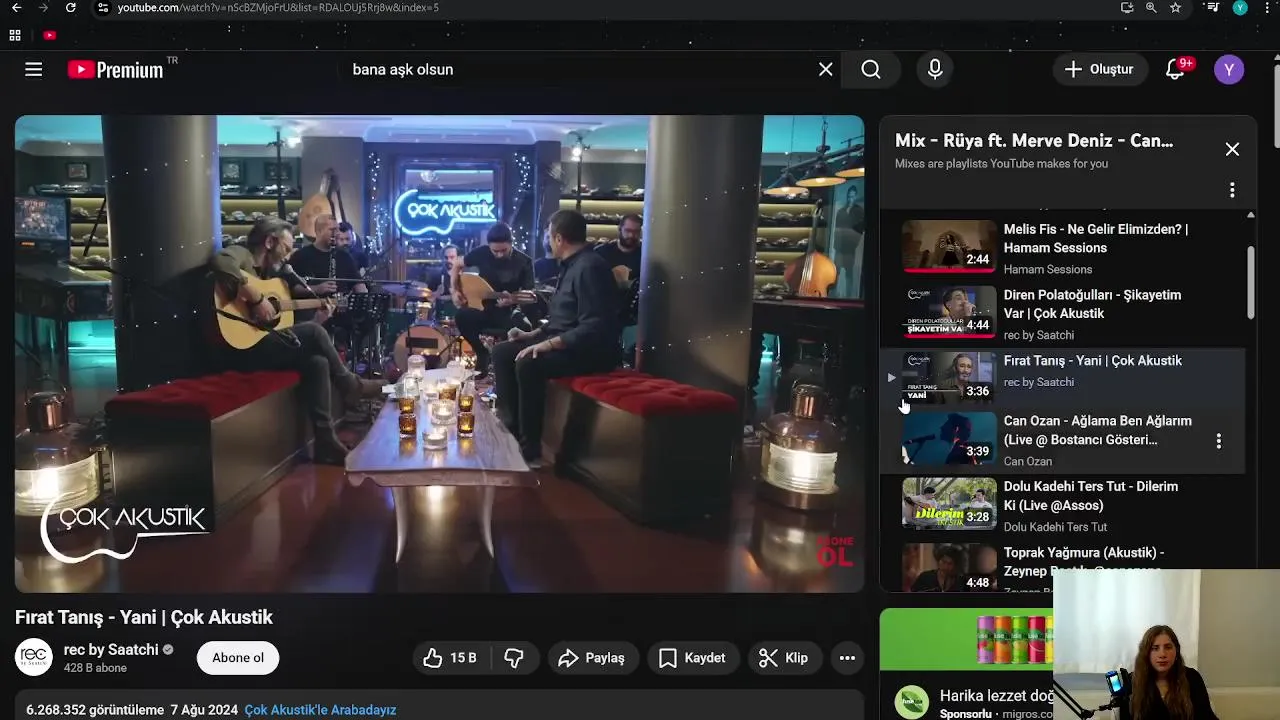
Task: Click the Paylaş share button
Action: [x=592, y=658]
